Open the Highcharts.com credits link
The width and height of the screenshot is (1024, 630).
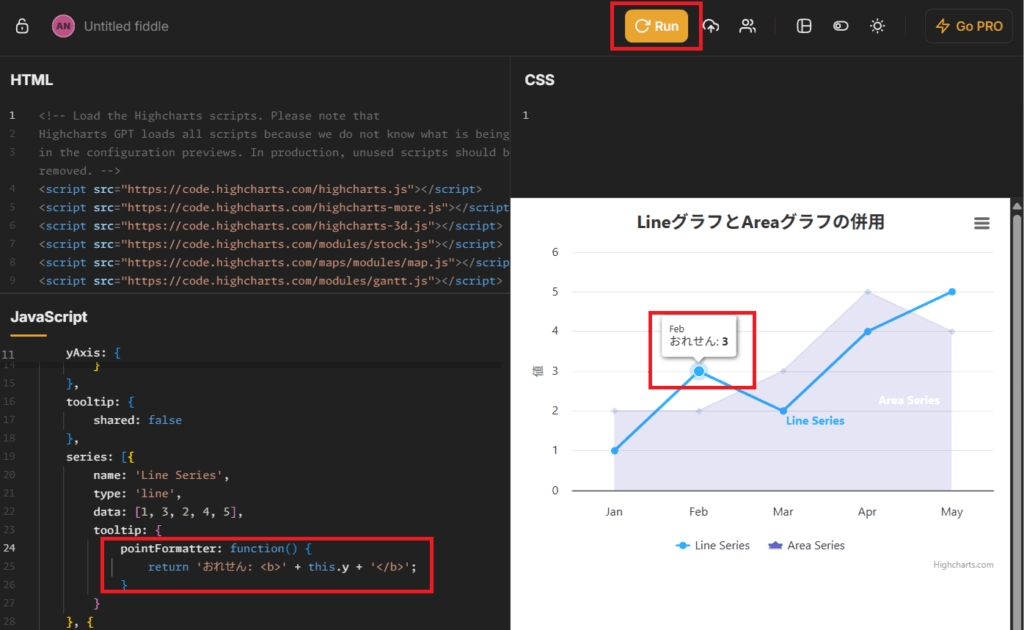click(963, 565)
